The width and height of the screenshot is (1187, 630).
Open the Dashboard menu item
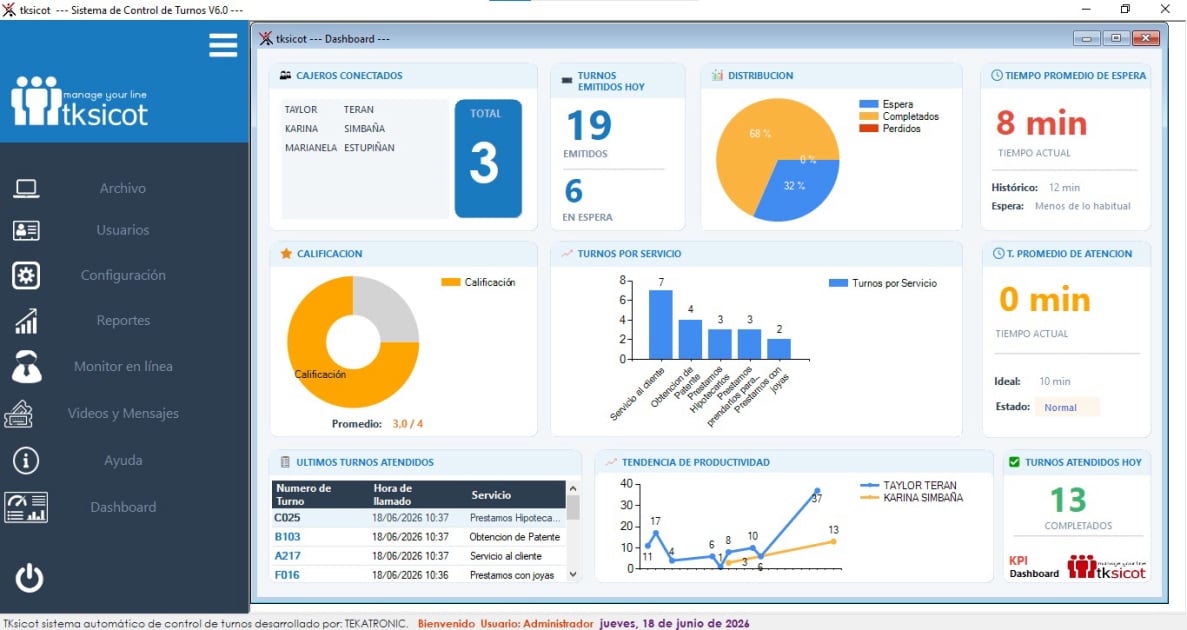tap(123, 507)
